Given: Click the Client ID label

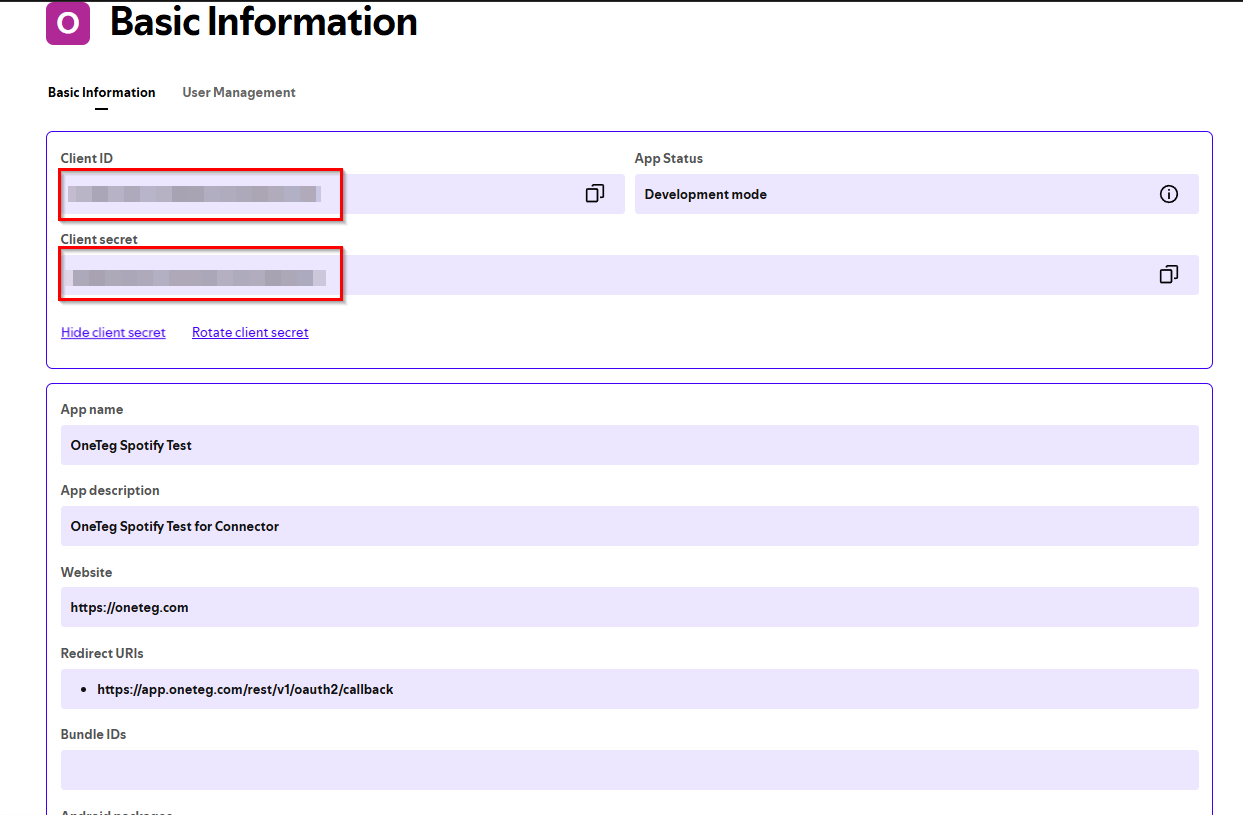Looking at the screenshot, I should click(87, 158).
